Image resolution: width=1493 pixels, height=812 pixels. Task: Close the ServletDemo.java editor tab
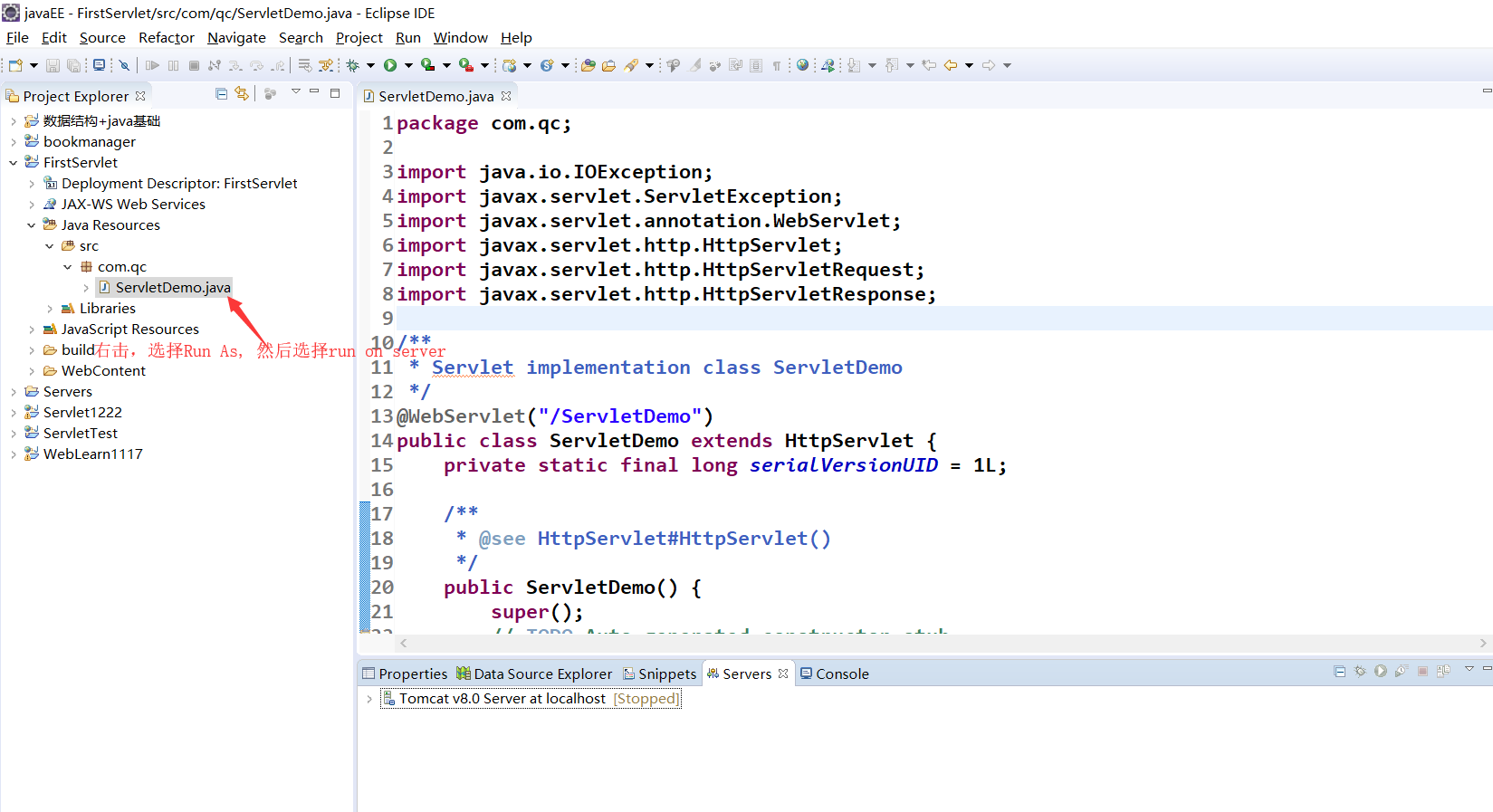coord(506,96)
